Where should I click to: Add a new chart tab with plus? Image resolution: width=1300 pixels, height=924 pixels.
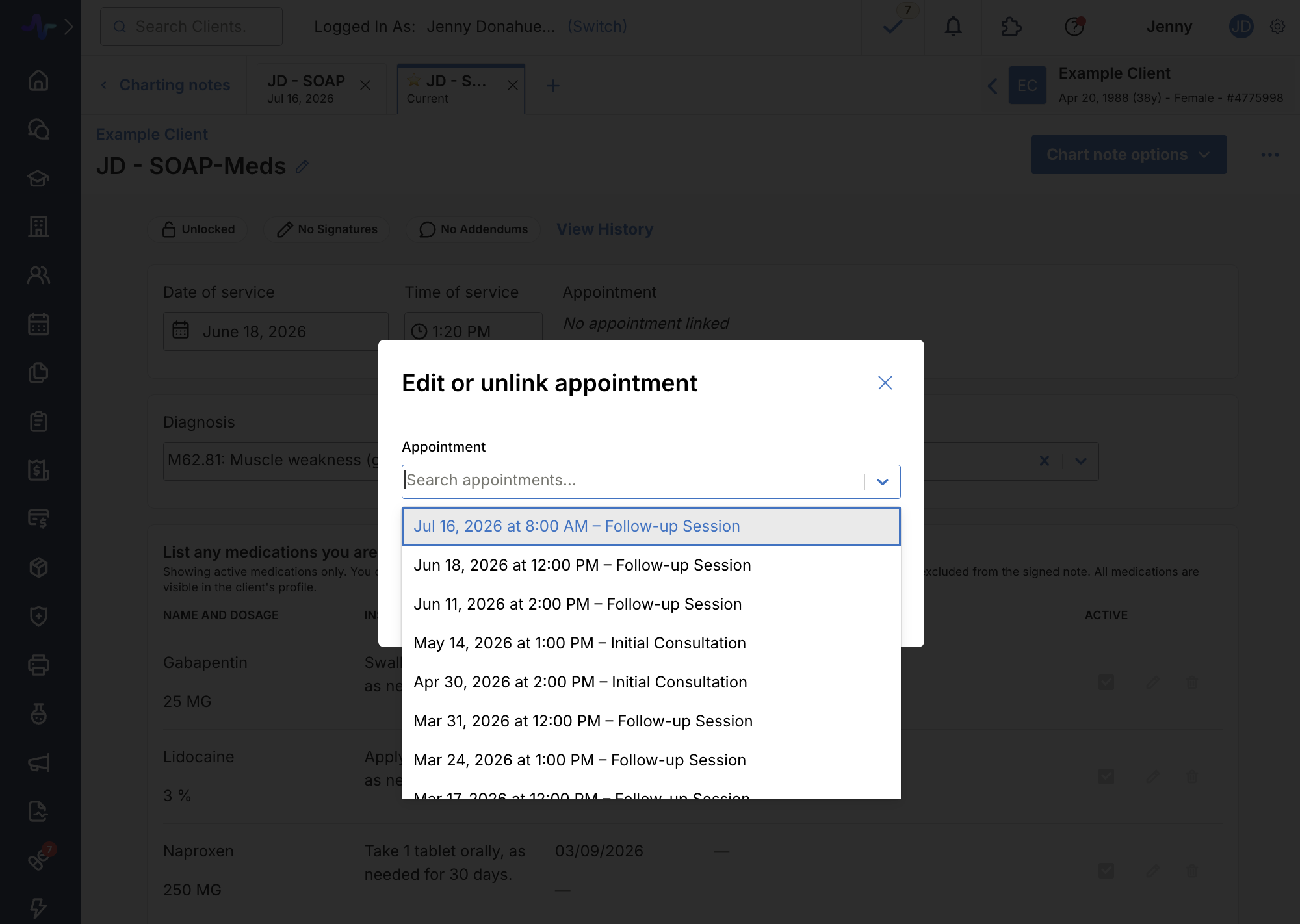click(553, 86)
